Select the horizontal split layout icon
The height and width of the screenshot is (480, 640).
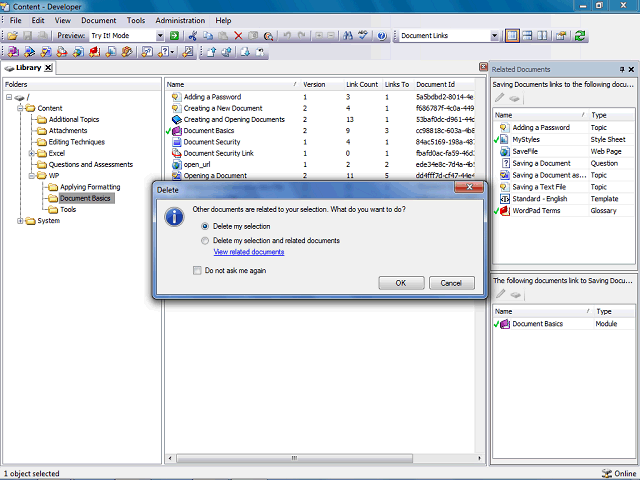(527, 36)
